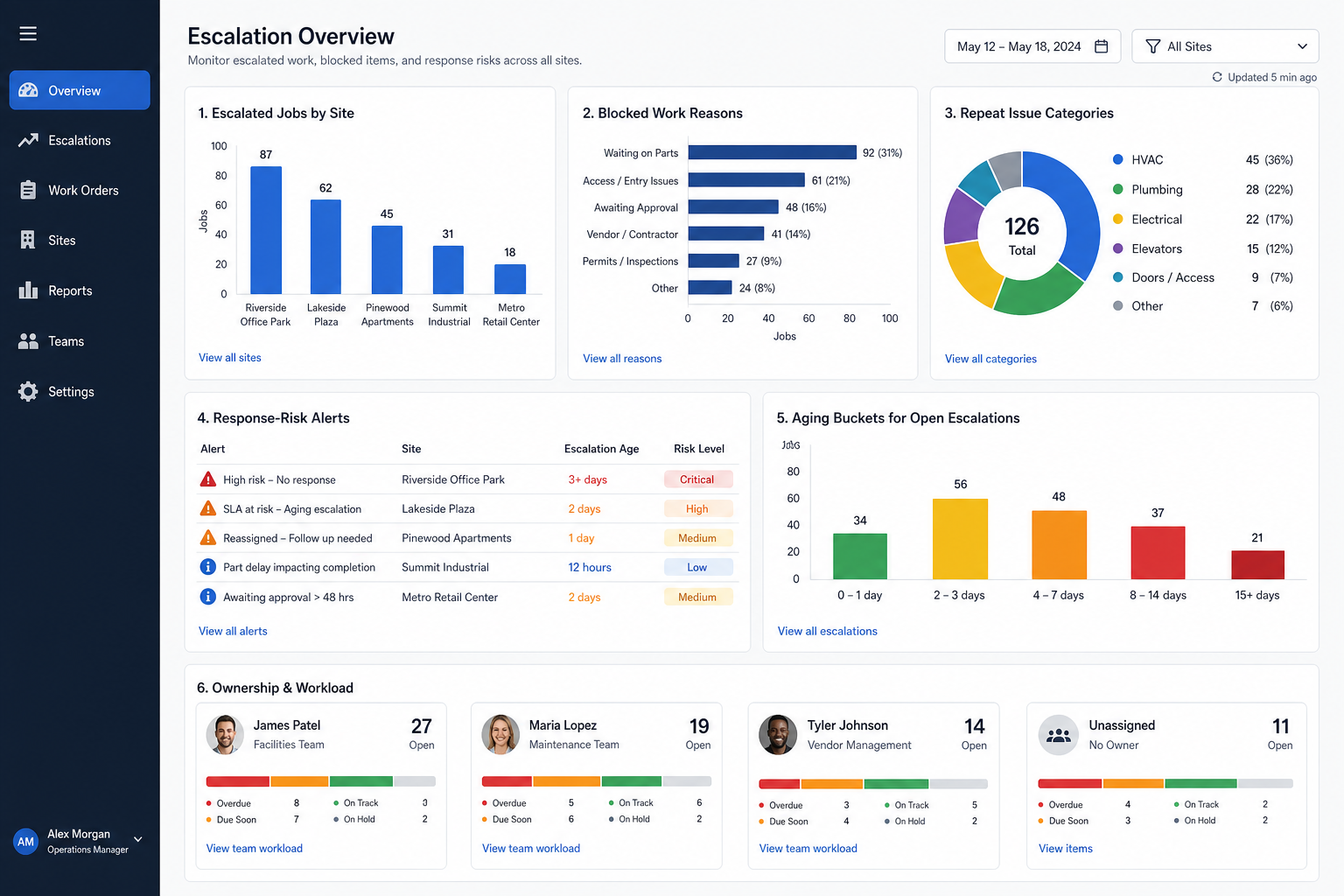This screenshot has width=1344, height=896.
Task: Click the red warning icon for High risk alert
Action: (x=208, y=479)
